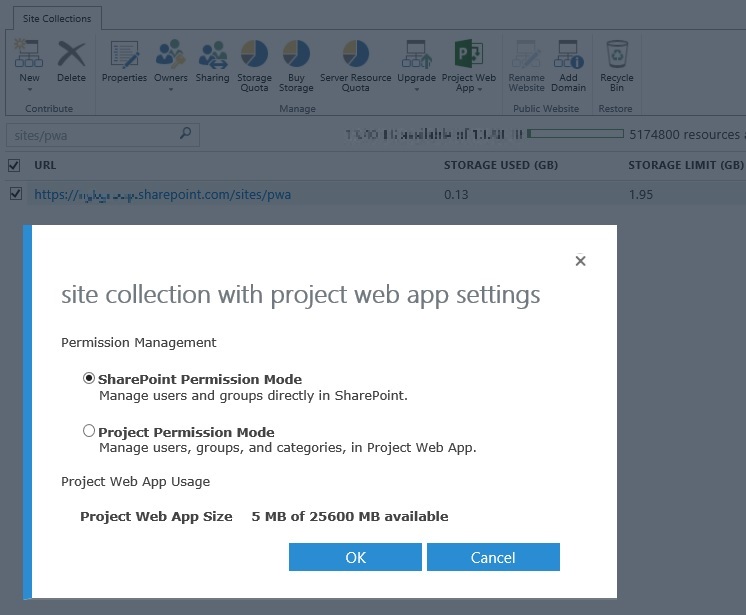
Task: Click the Project Web App icon
Action: [469, 53]
